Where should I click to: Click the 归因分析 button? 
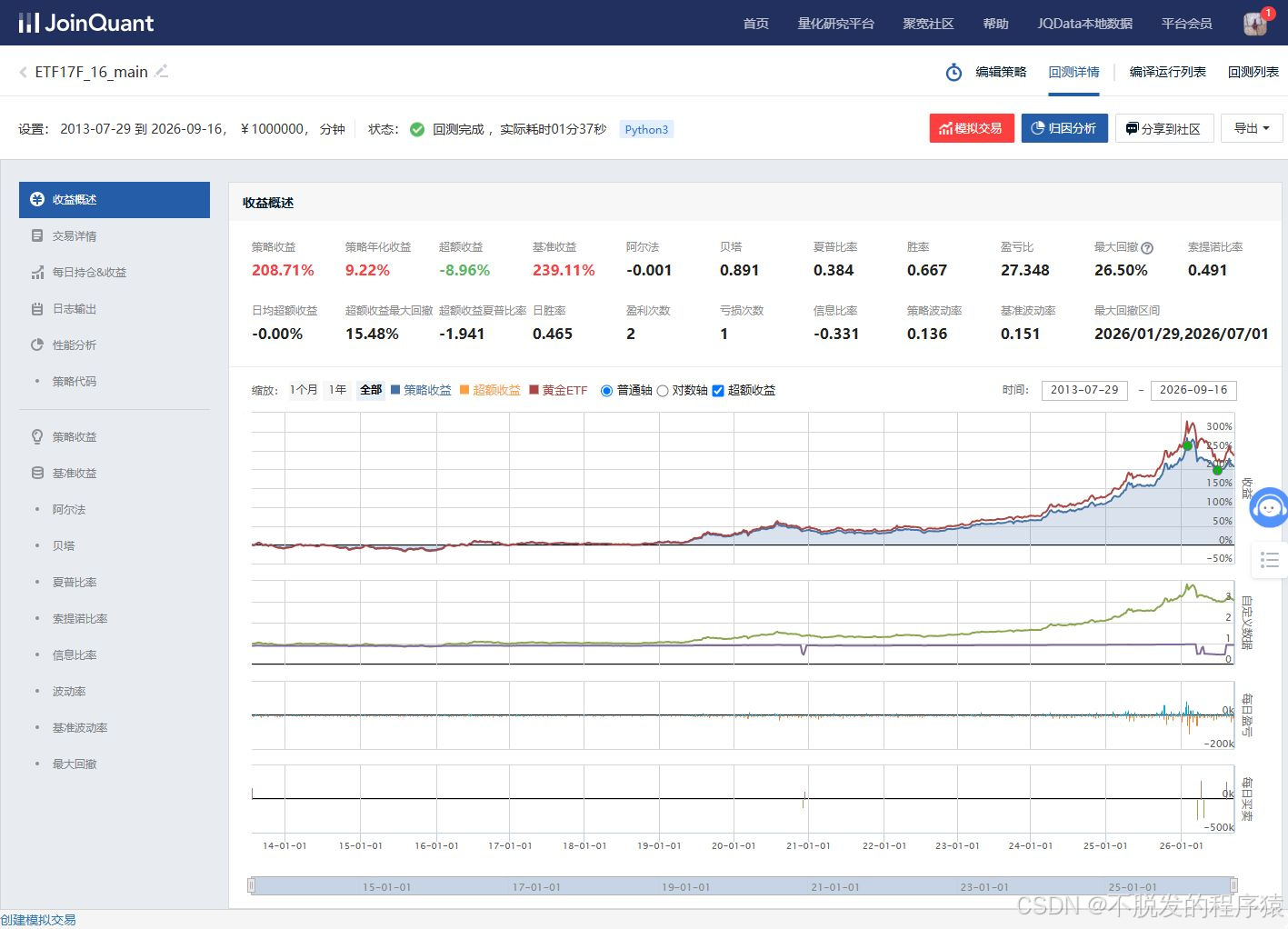[1064, 128]
